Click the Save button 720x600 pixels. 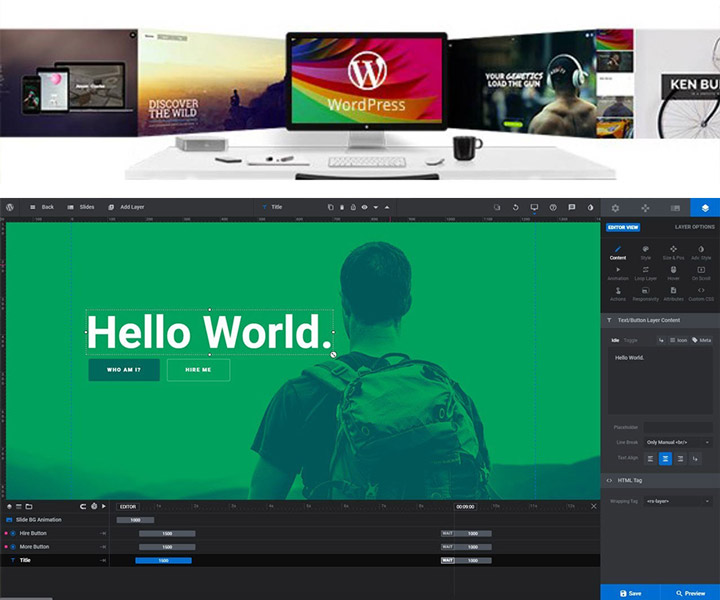point(630,593)
